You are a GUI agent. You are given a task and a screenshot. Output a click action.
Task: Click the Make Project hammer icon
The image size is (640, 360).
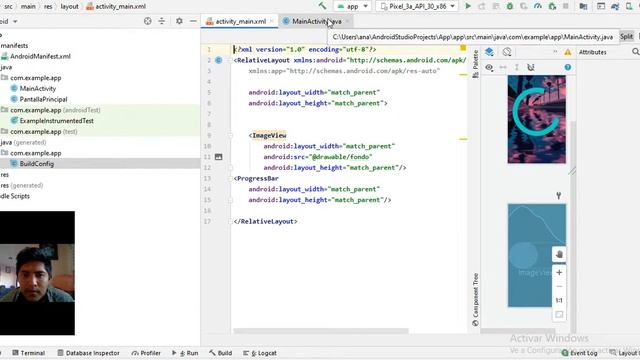pos(322,6)
